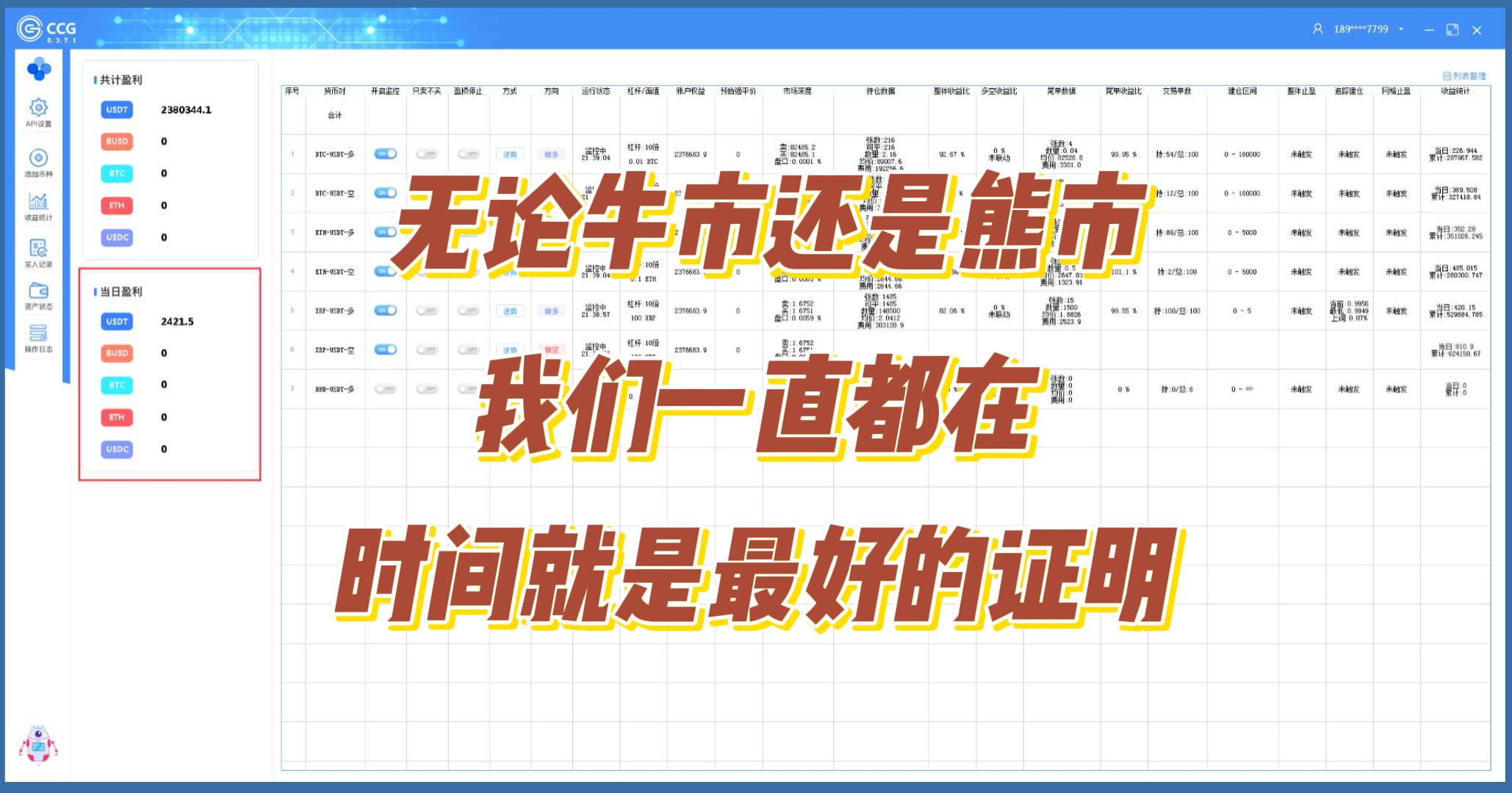This screenshot has height=793, width=1512.
Task: Click 做多 direction button in BTC-USDT-多 row
Action: pyautogui.click(x=552, y=154)
